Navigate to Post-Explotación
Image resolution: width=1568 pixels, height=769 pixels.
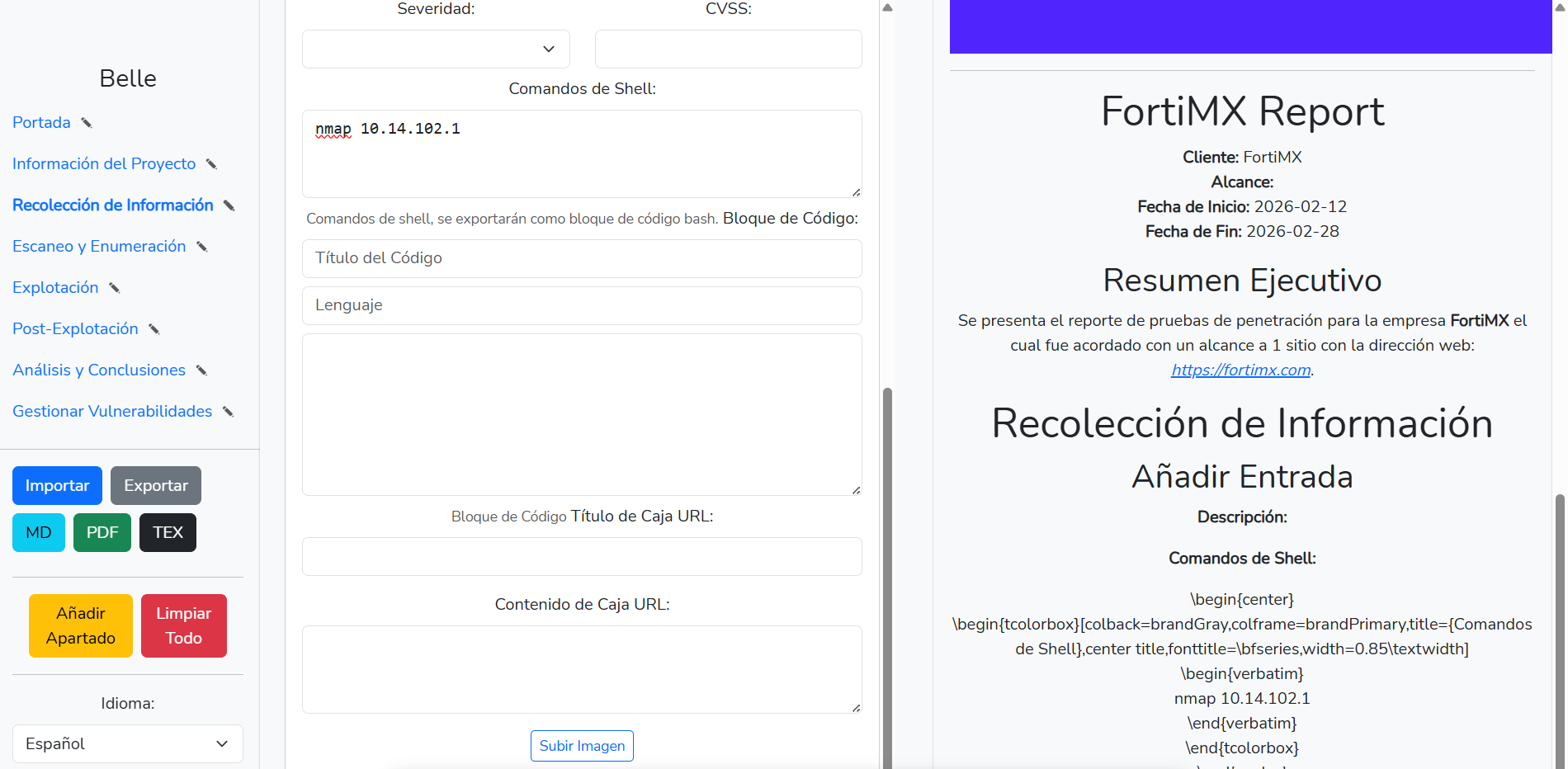(x=75, y=328)
